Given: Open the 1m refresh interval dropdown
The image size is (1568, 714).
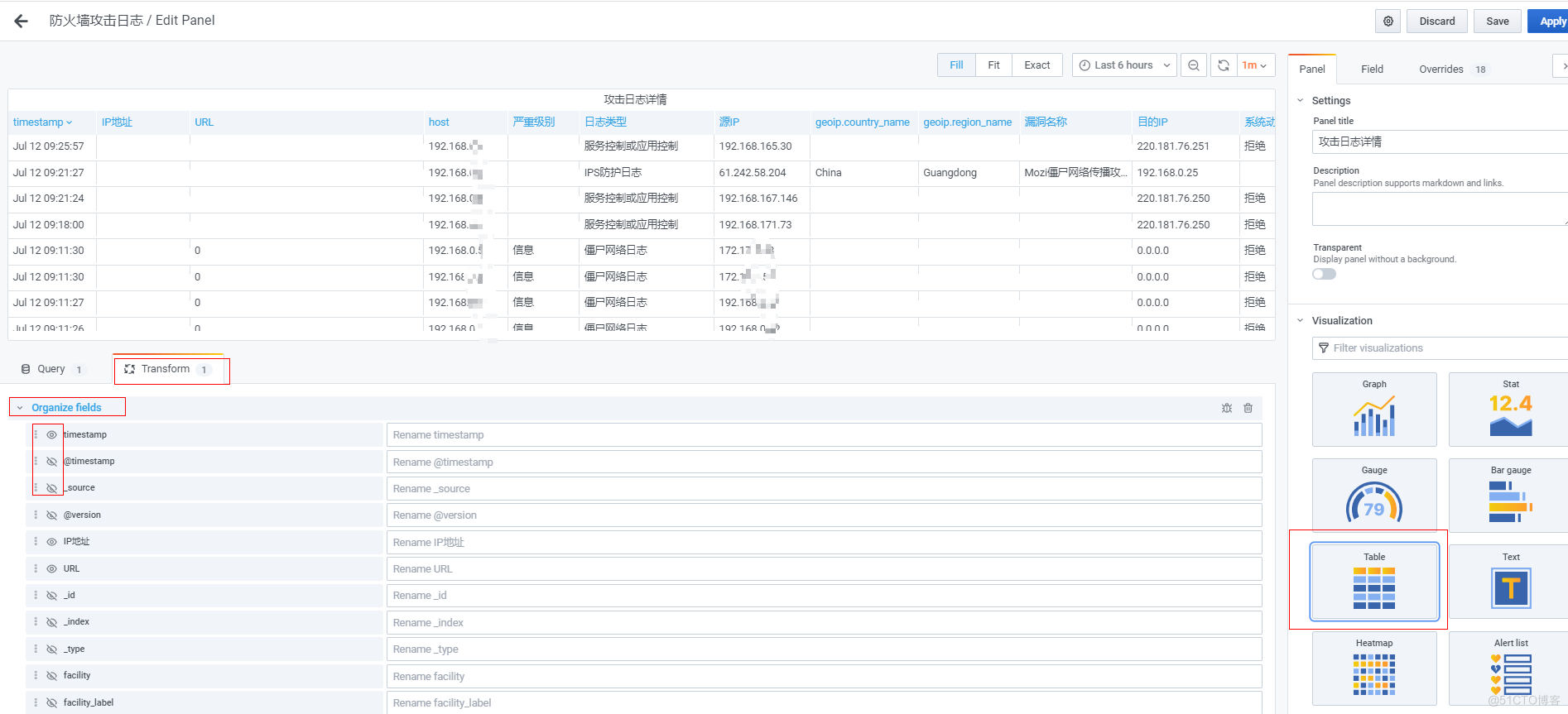Looking at the screenshot, I should point(1255,65).
